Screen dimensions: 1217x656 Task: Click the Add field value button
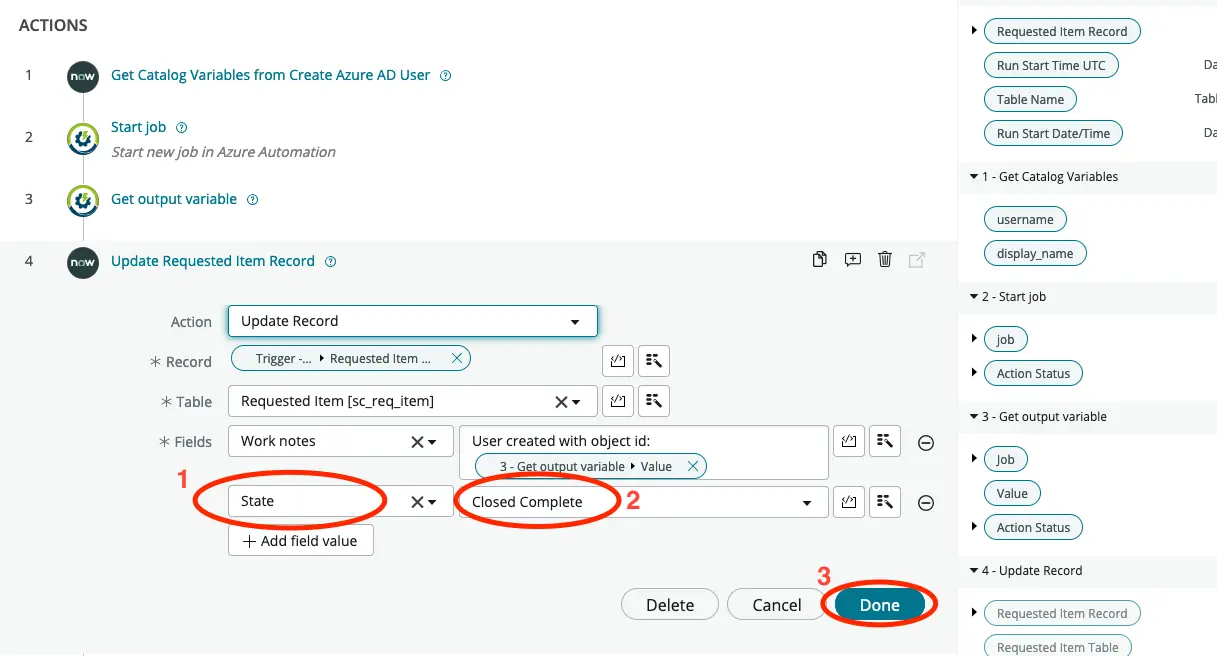[300, 540]
